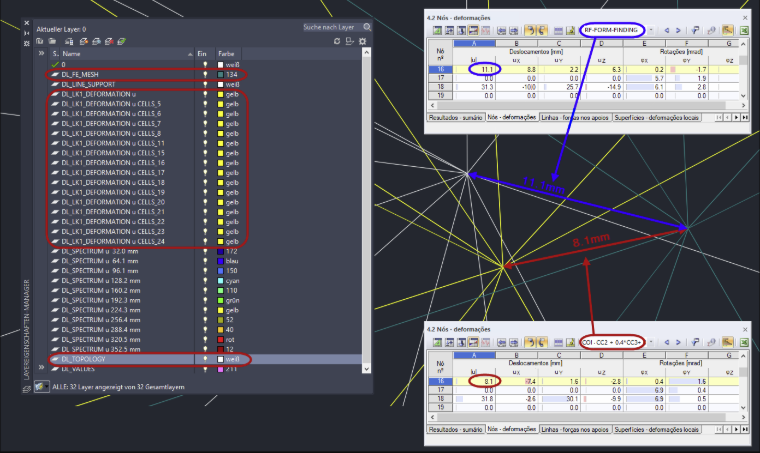Click the auto-hide toggle on layer palette
Viewport: 760px width, 453px height.
(27, 33)
